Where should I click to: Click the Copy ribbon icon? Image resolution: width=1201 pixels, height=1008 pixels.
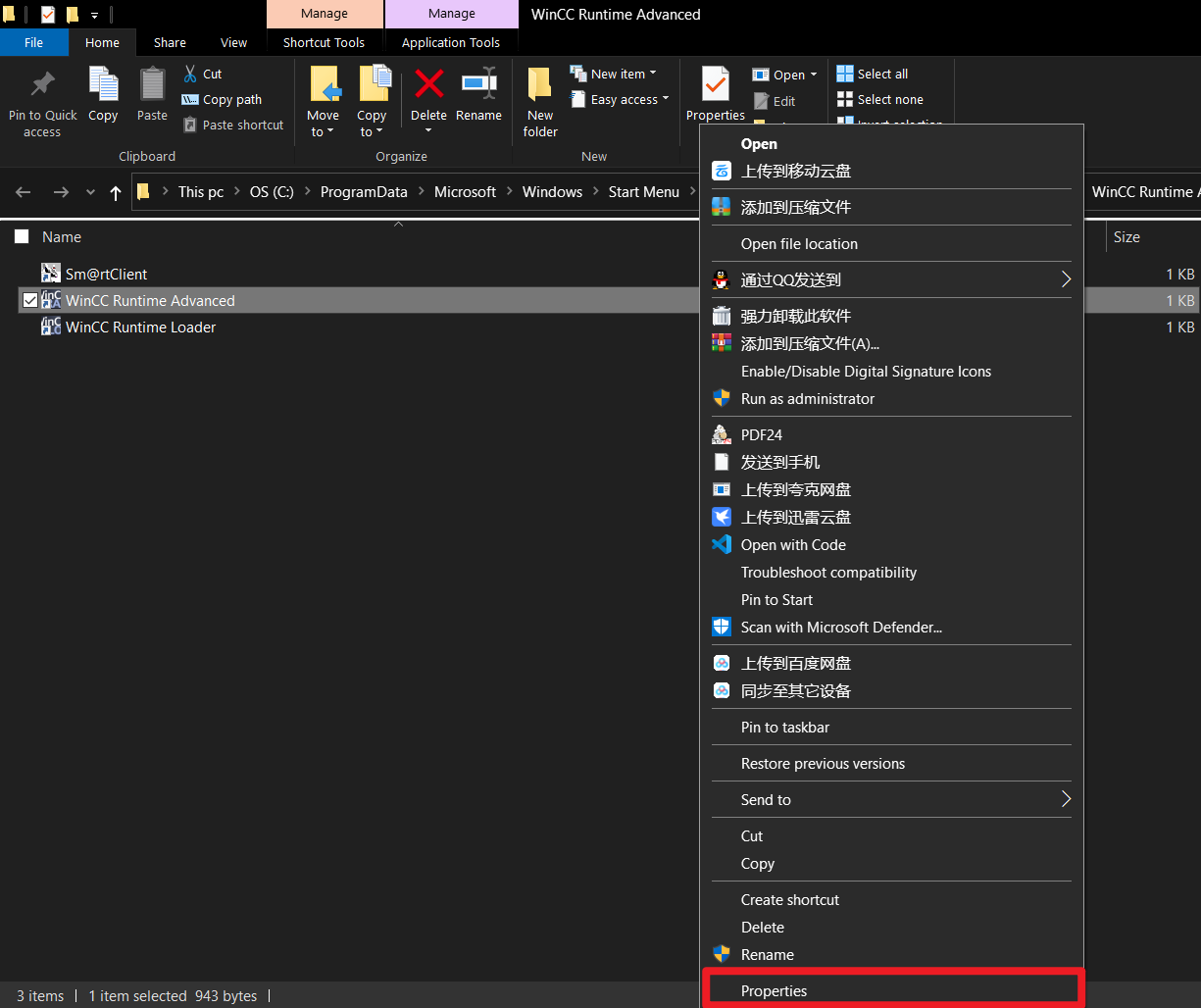[x=103, y=84]
